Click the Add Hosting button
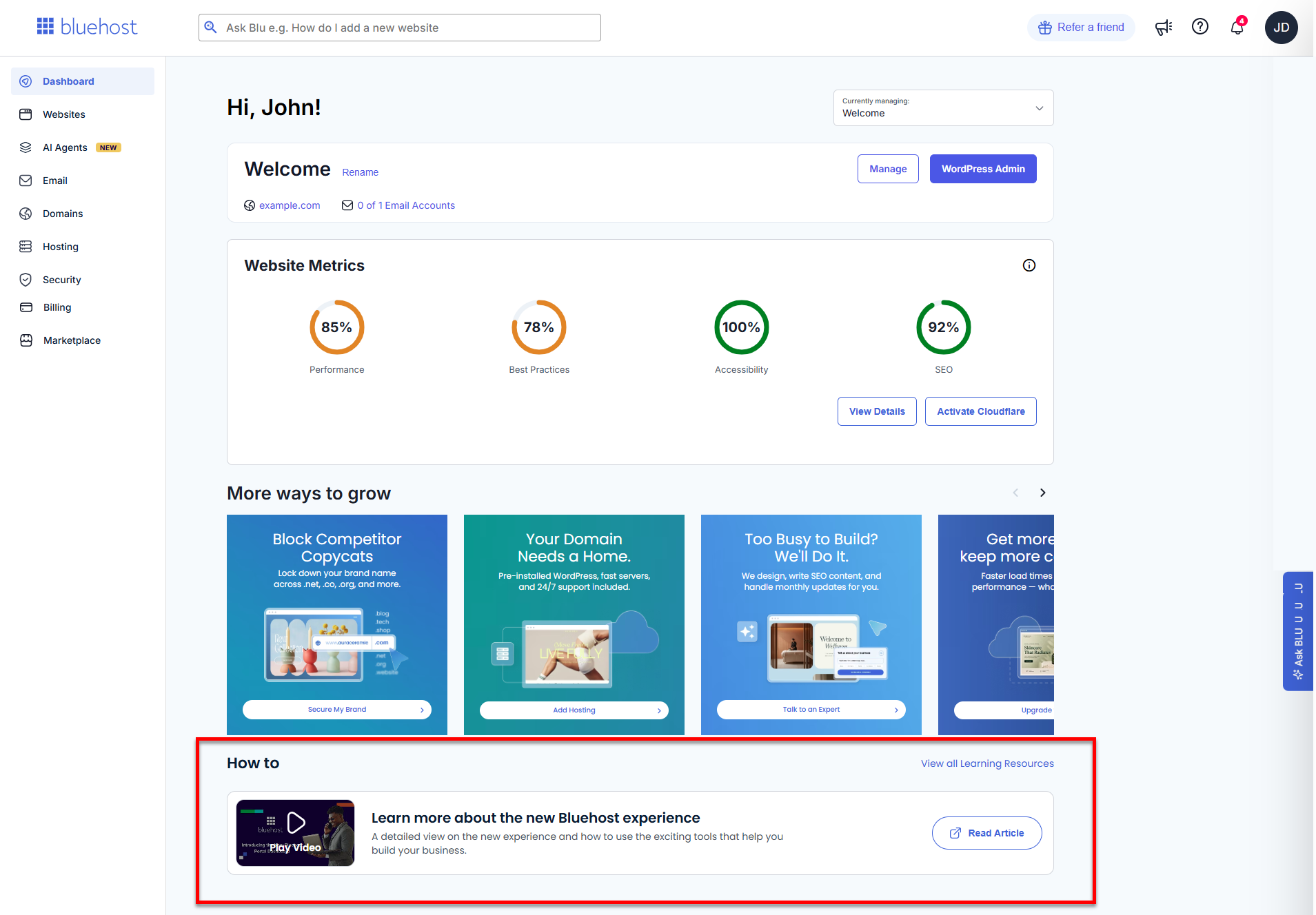This screenshot has width=1316, height=915. pyautogui.click(x=574, y=710)
